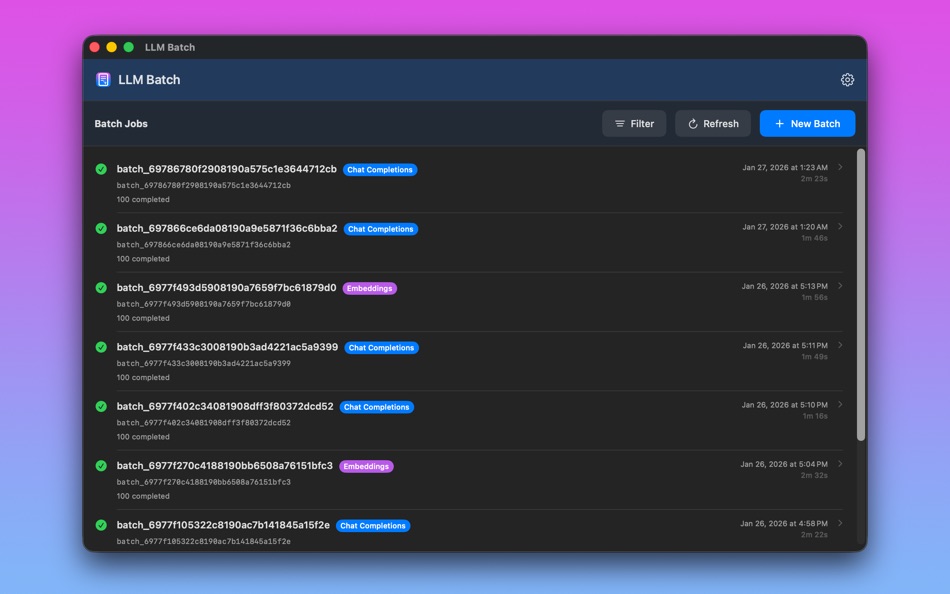Click the 'Jan 26, 2026 at 5:11 PM' timestamp

tap(785, 346)
